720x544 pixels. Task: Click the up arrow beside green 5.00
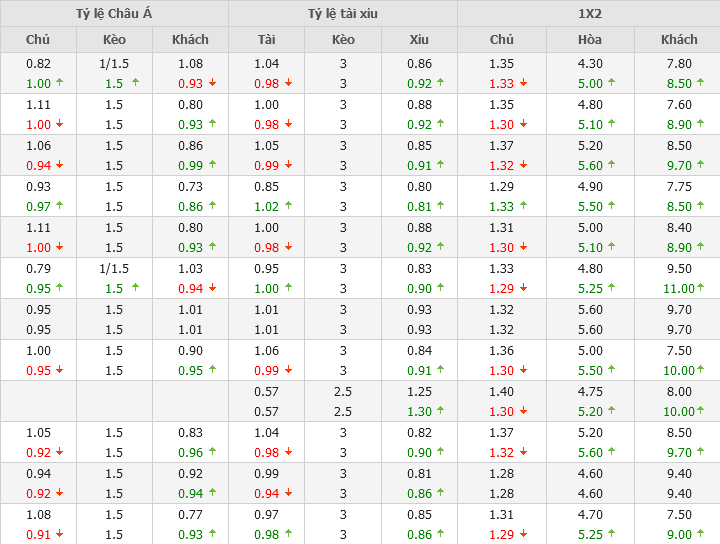click(613, 84)
